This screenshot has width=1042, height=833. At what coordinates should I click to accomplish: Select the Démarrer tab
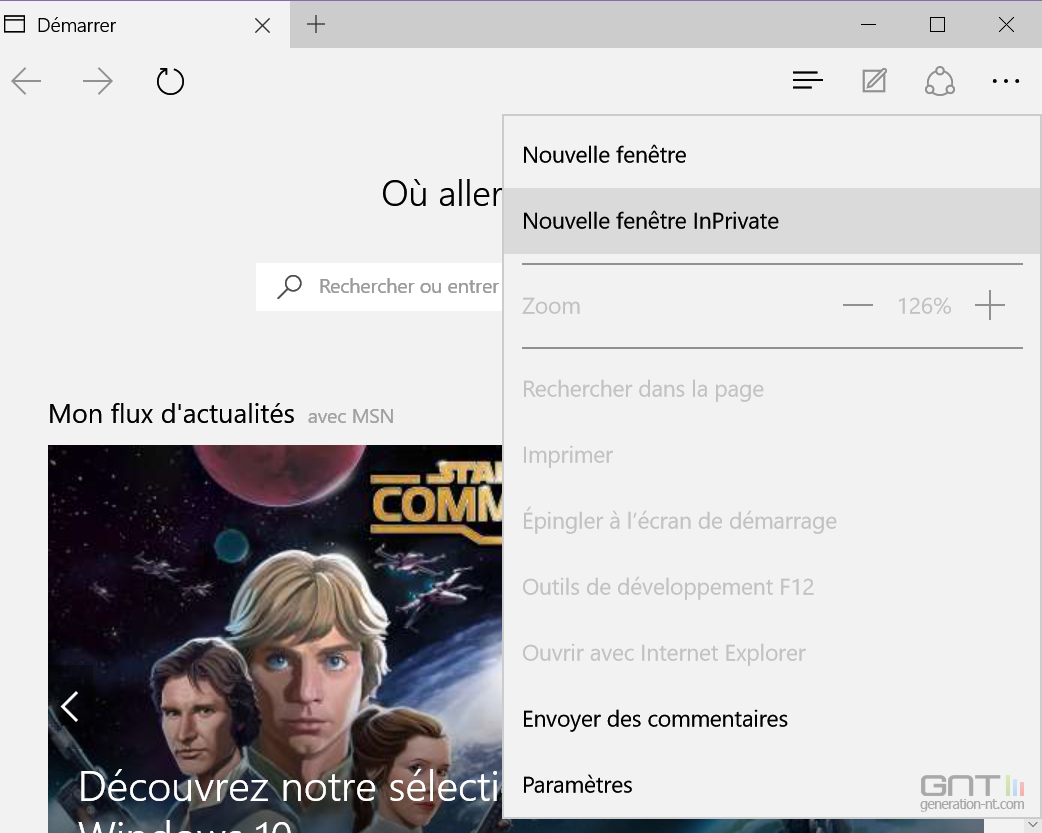click(x=145, y=25)
